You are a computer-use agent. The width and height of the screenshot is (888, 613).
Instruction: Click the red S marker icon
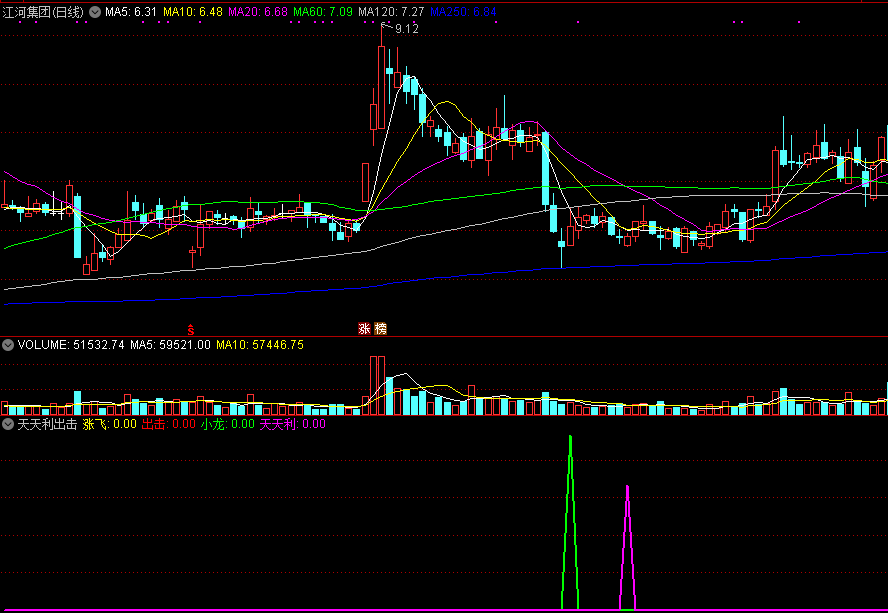click(x=191, y=329)
